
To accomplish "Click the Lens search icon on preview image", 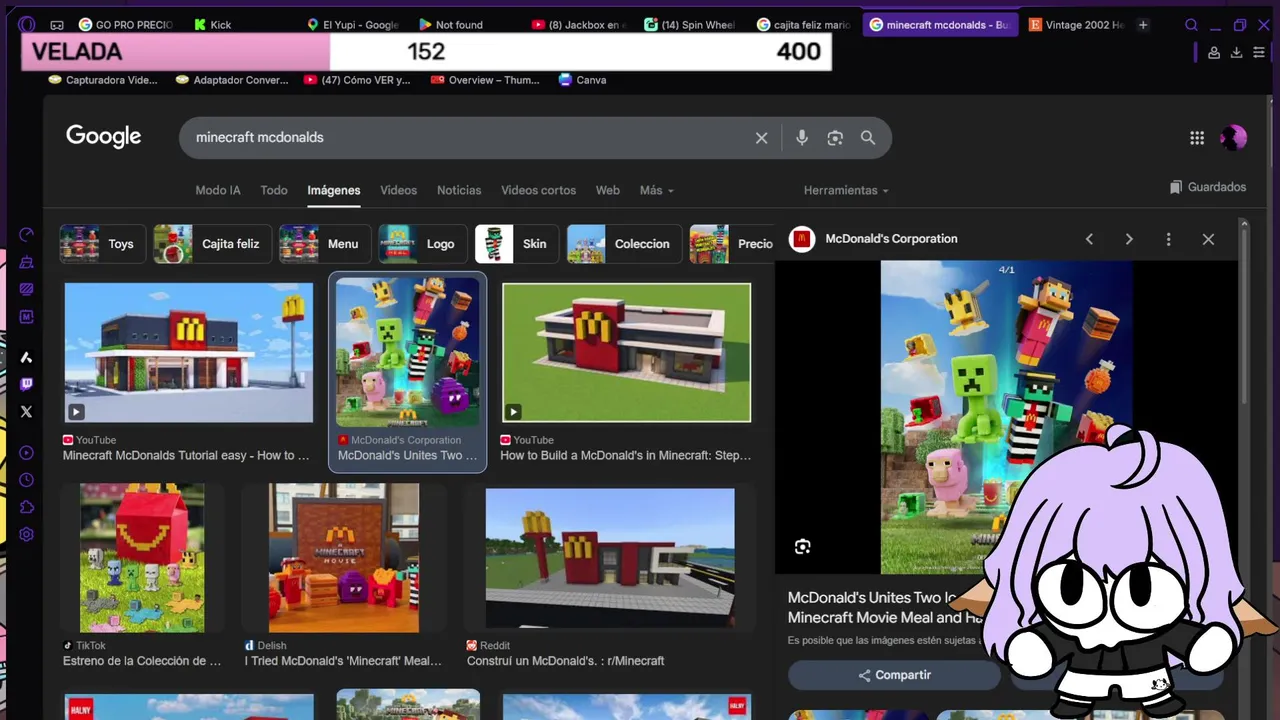I will tap(802, 546).
